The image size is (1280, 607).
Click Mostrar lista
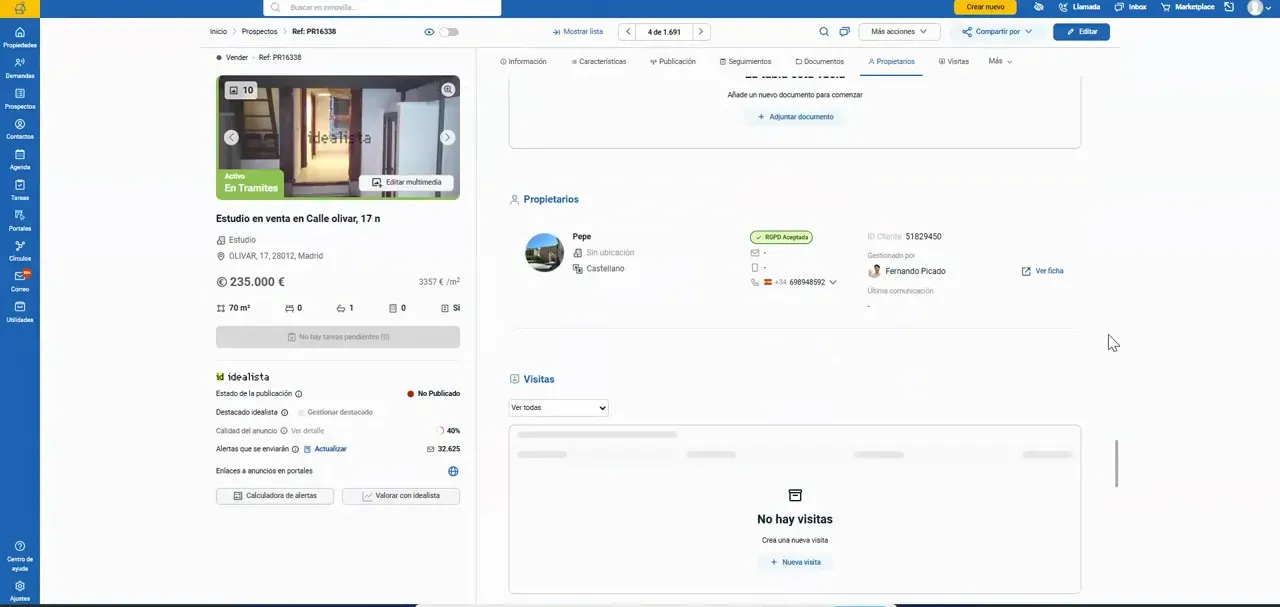pos(577,32)
